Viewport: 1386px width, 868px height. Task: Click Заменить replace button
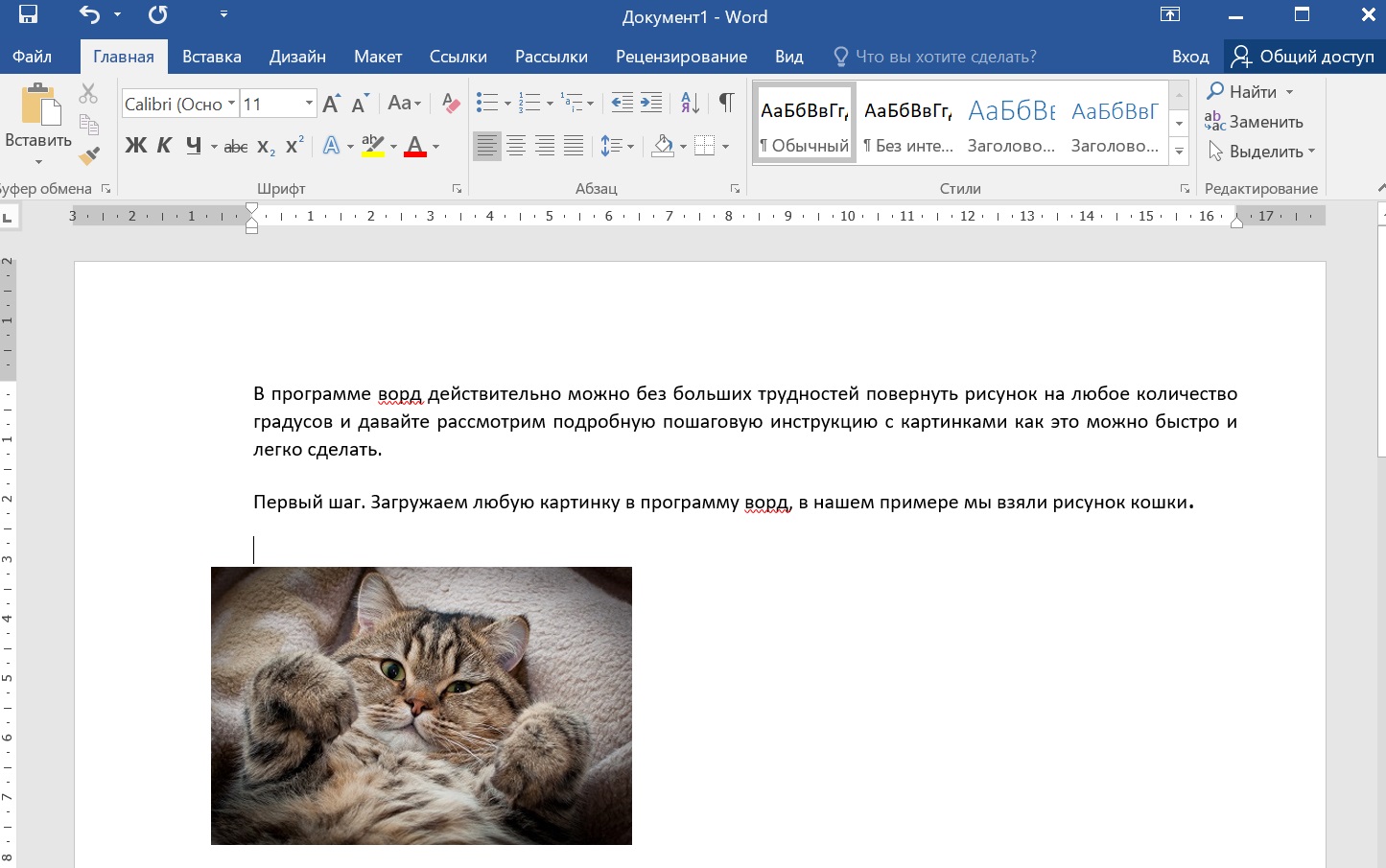pyautogui.click(x=1255, y=122)
